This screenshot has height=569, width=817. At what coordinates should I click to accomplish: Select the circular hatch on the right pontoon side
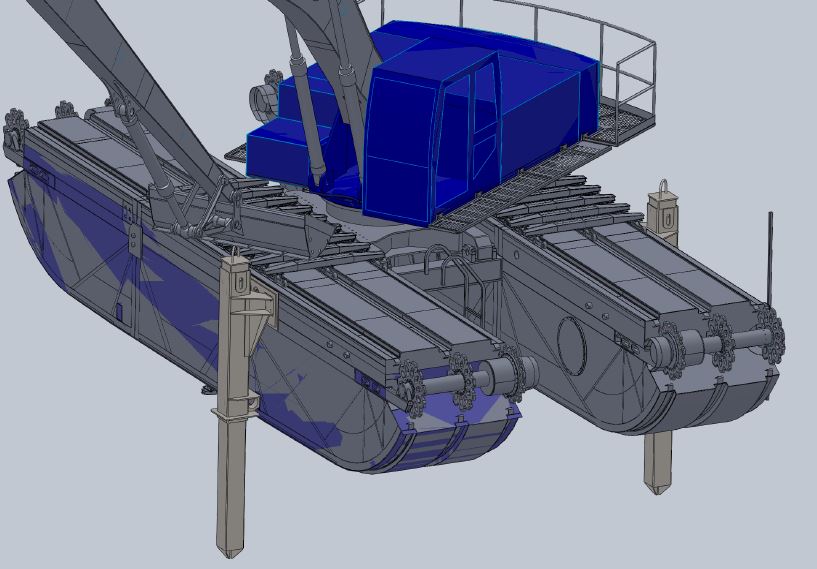point(572,345)
